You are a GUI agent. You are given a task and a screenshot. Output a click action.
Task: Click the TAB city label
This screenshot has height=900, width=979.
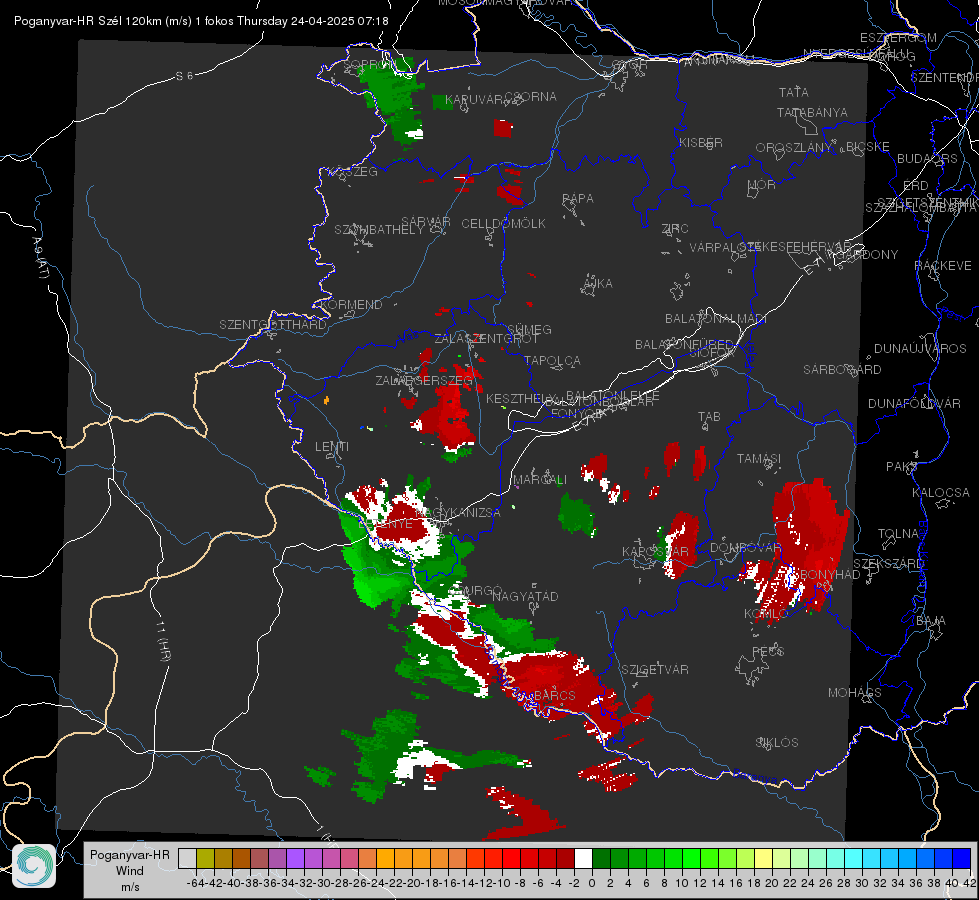[709, 417]
